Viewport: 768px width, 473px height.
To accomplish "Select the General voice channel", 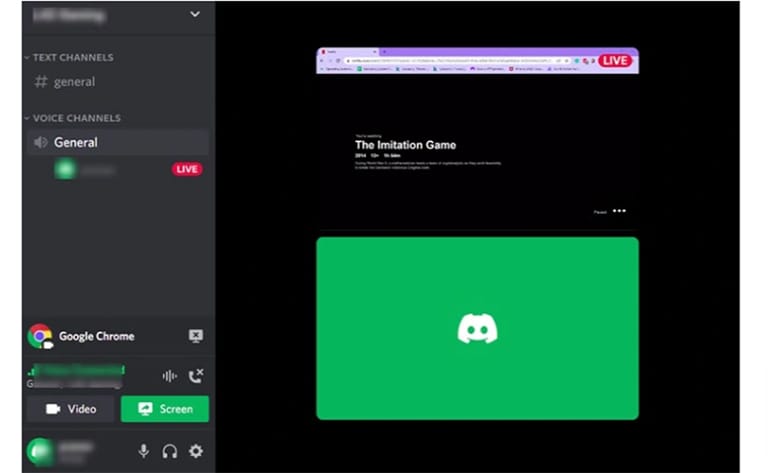I will (x=118, y=142).
